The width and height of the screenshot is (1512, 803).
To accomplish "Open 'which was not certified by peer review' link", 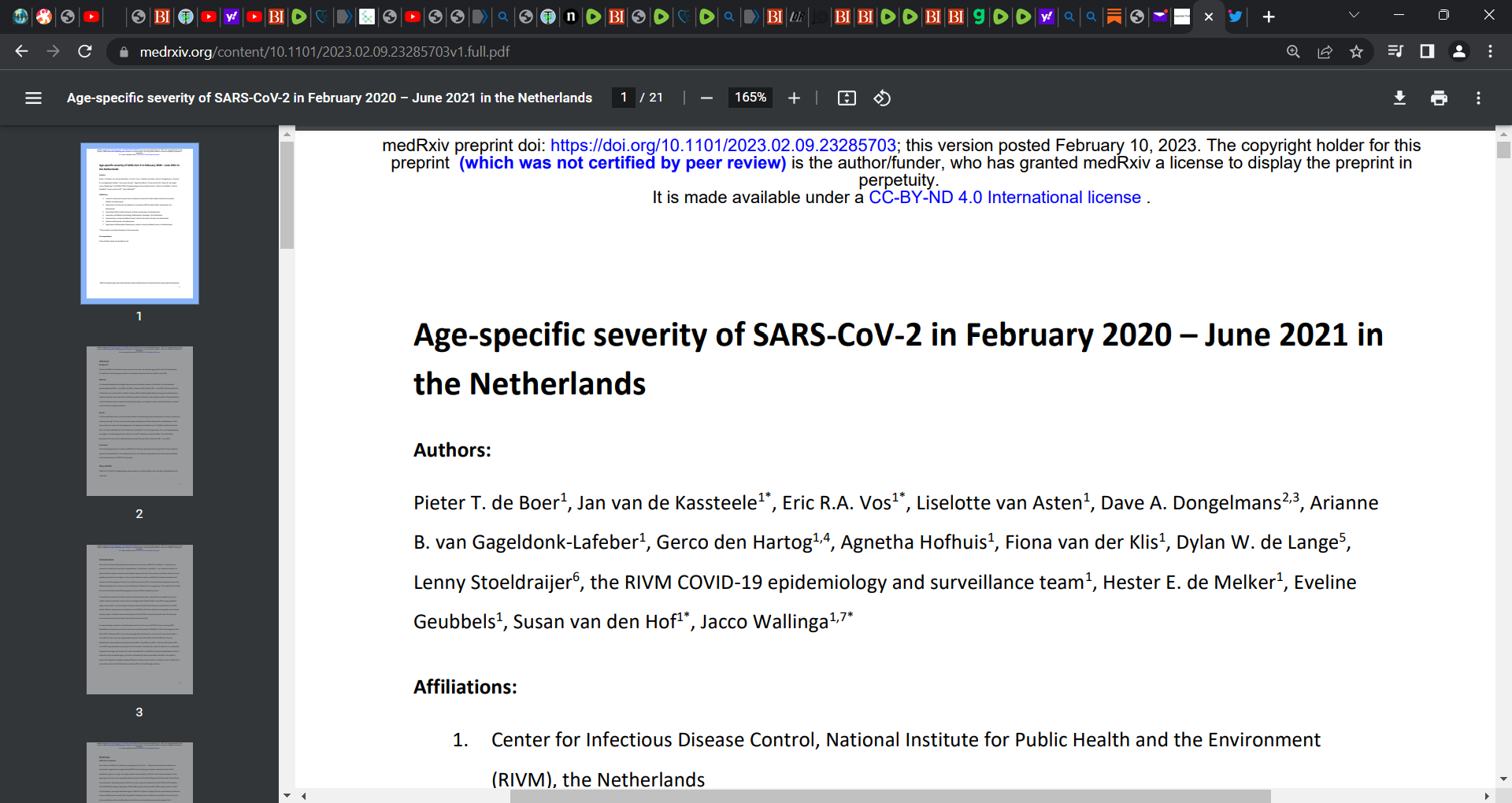I will click(623, 163).
